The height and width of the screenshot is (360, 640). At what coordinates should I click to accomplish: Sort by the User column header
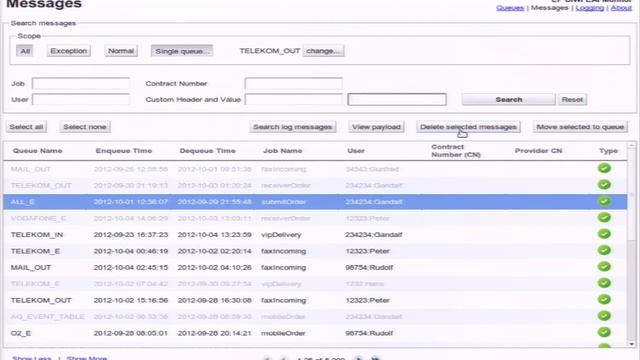[356, 151]
